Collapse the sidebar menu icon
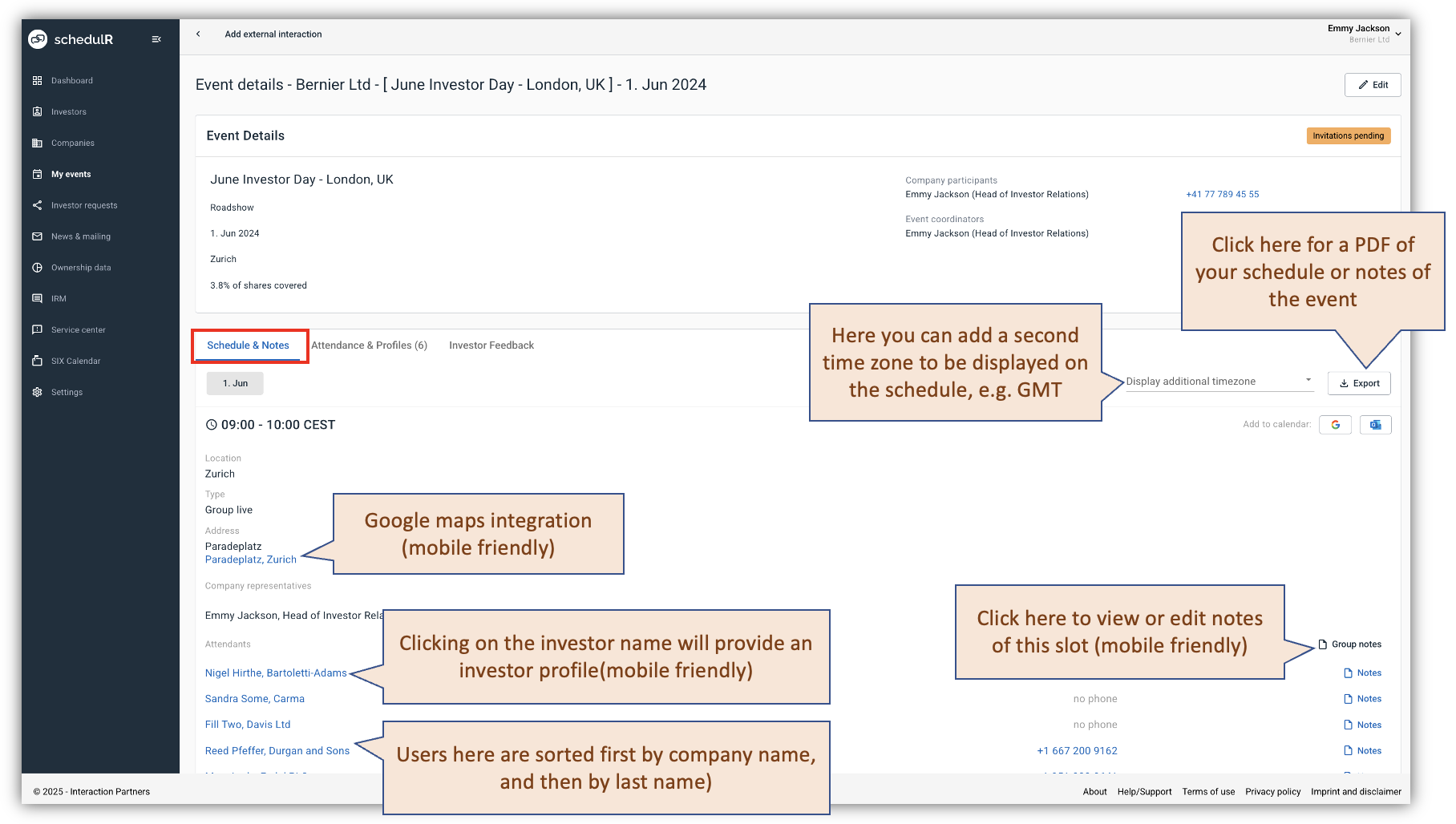 pyautogui.click(x=156, y=39)
